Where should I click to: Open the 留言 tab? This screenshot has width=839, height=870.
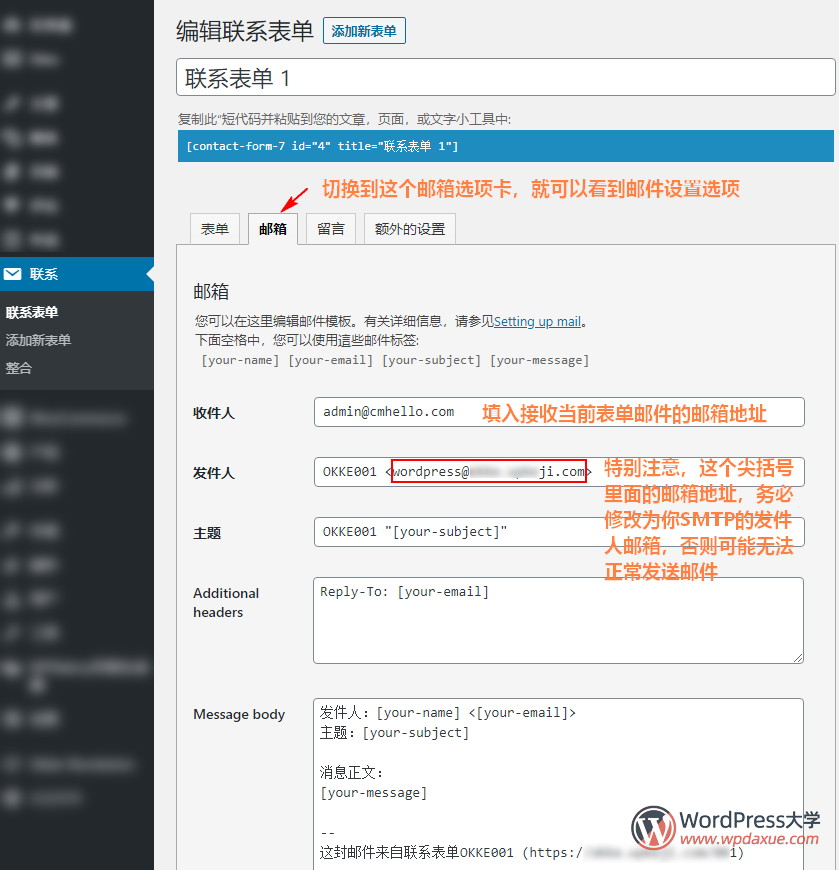click(331, 229)
